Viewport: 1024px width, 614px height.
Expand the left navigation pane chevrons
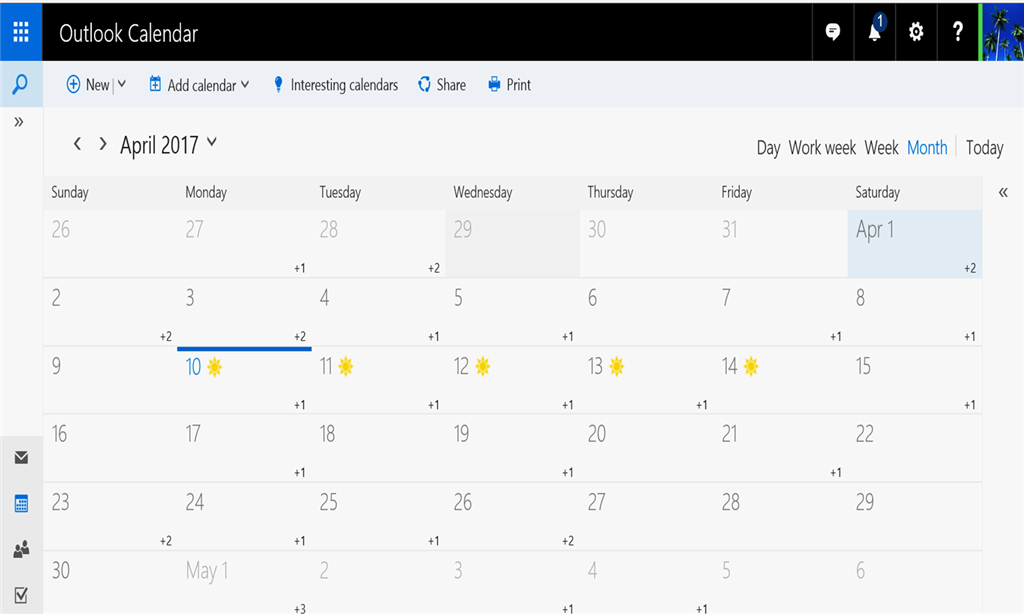[19, 121]
